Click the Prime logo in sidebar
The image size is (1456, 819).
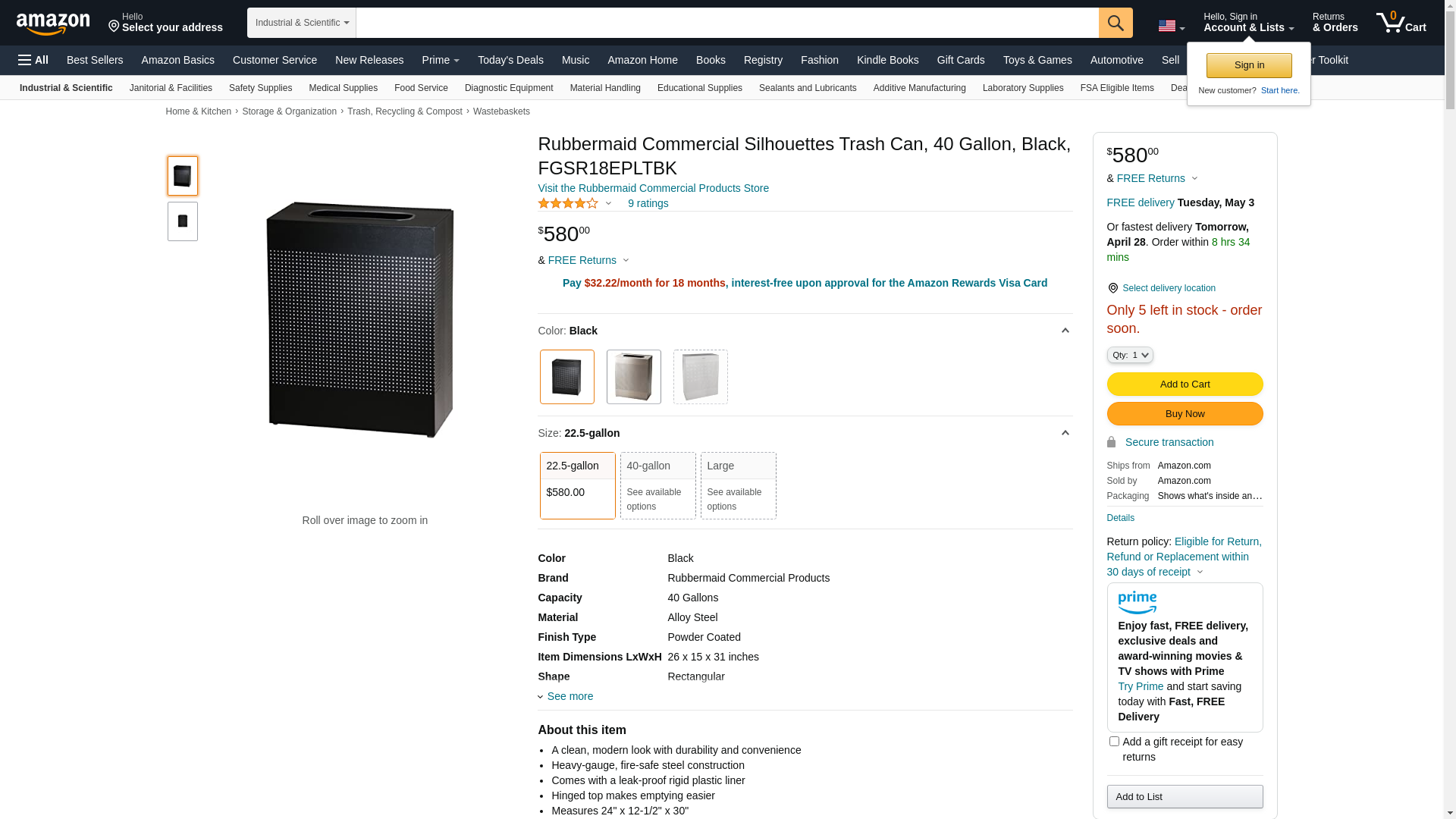click(x=1137, y=603)
